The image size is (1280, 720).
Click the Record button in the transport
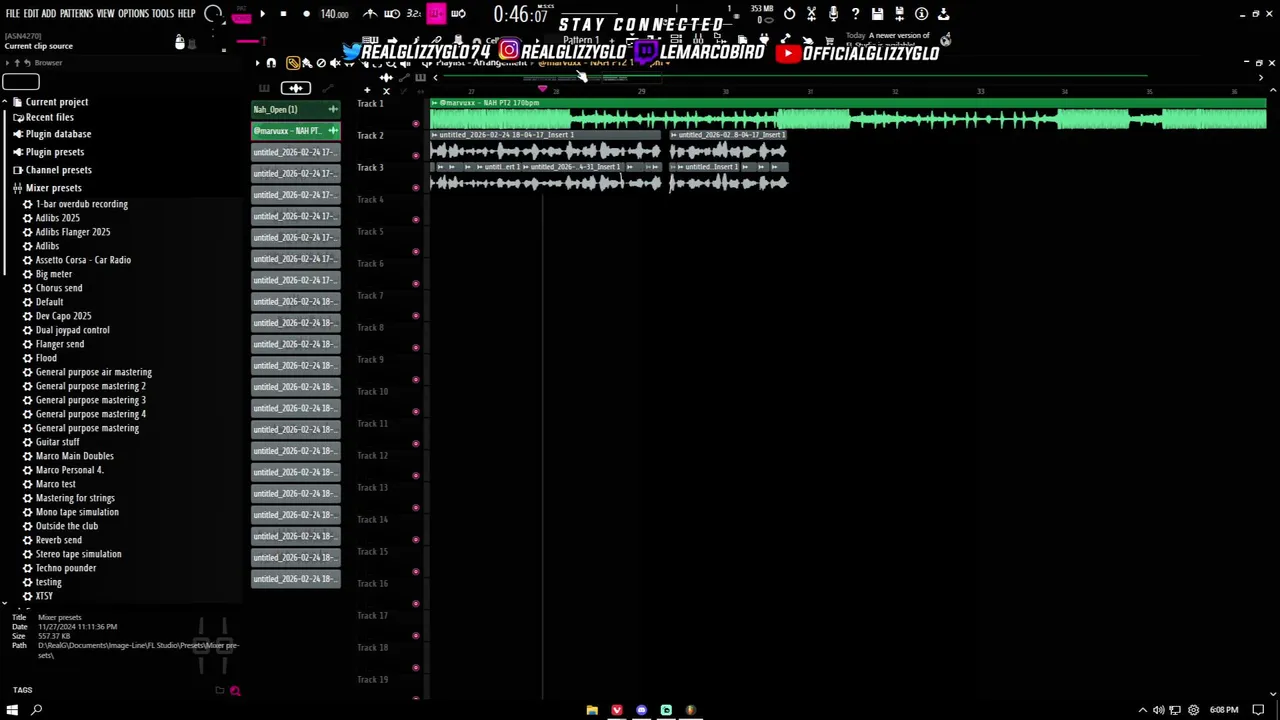coord(306,14)
